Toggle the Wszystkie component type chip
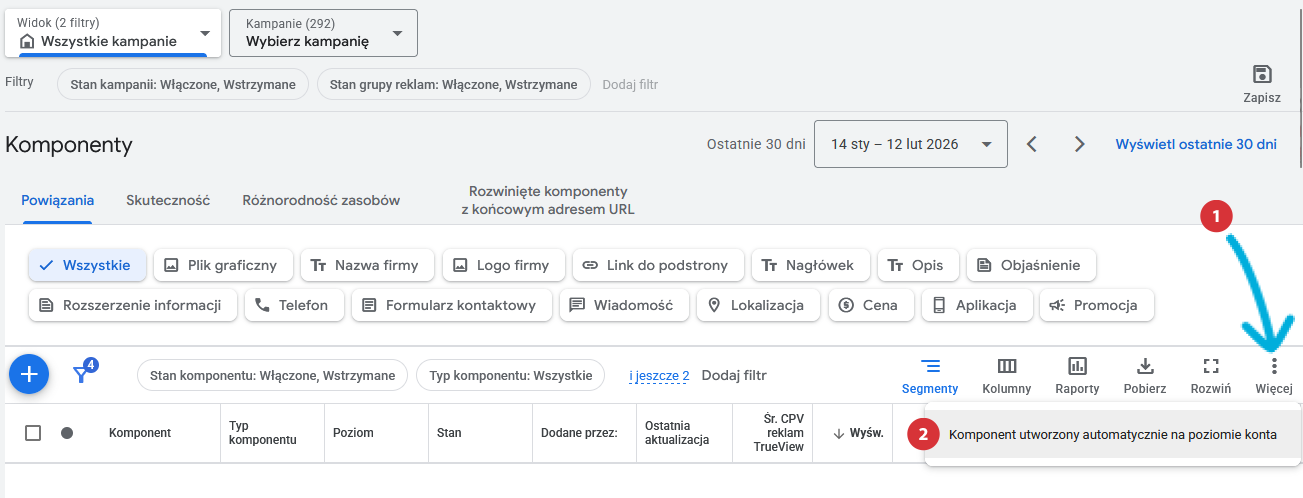Image resolution: width=1303 pixels, height=498 pixels. (87, 265)
